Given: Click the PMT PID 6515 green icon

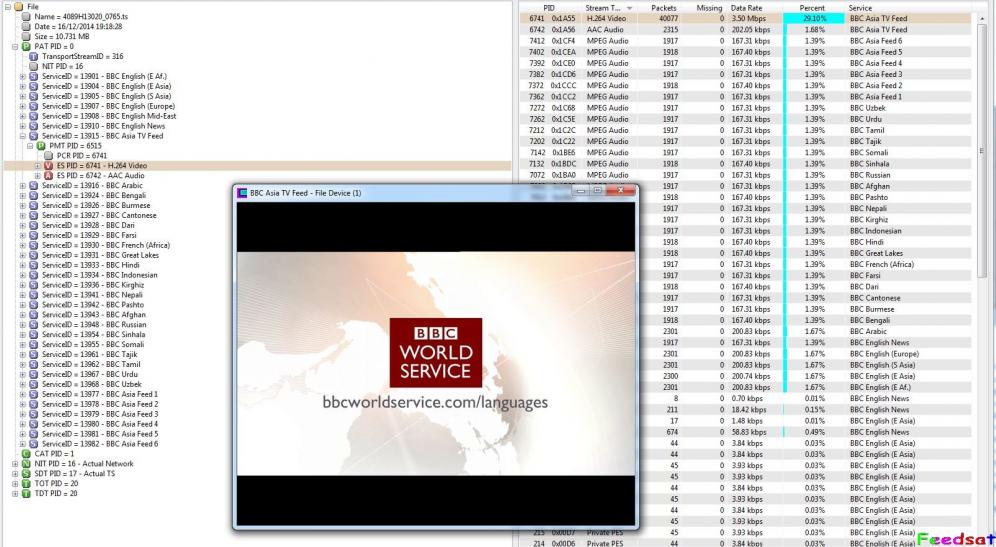Looking at the screenshot, I should [x=41, y=145].
